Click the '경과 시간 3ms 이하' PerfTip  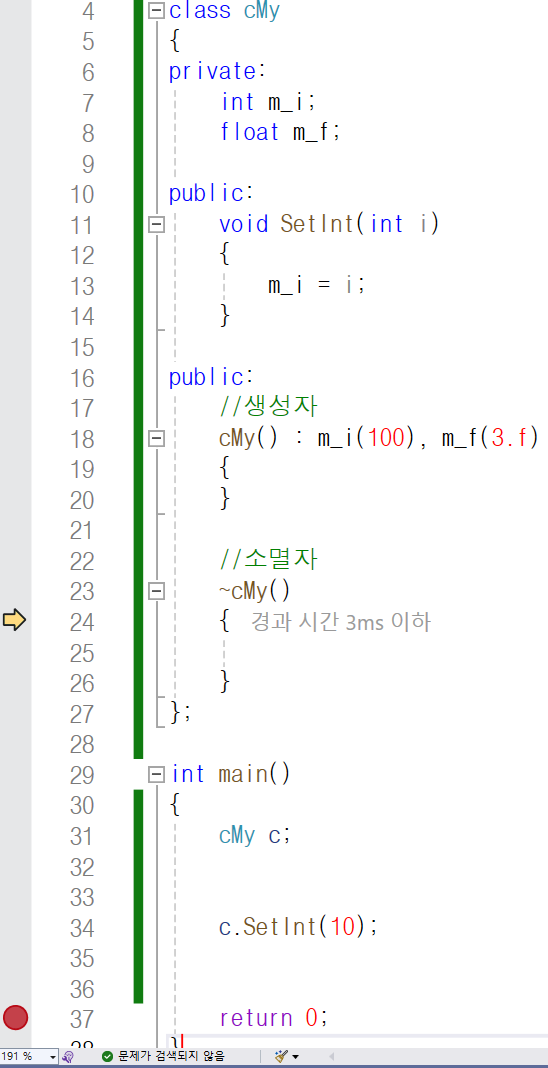pyautogui.click(x=341, y=623)
